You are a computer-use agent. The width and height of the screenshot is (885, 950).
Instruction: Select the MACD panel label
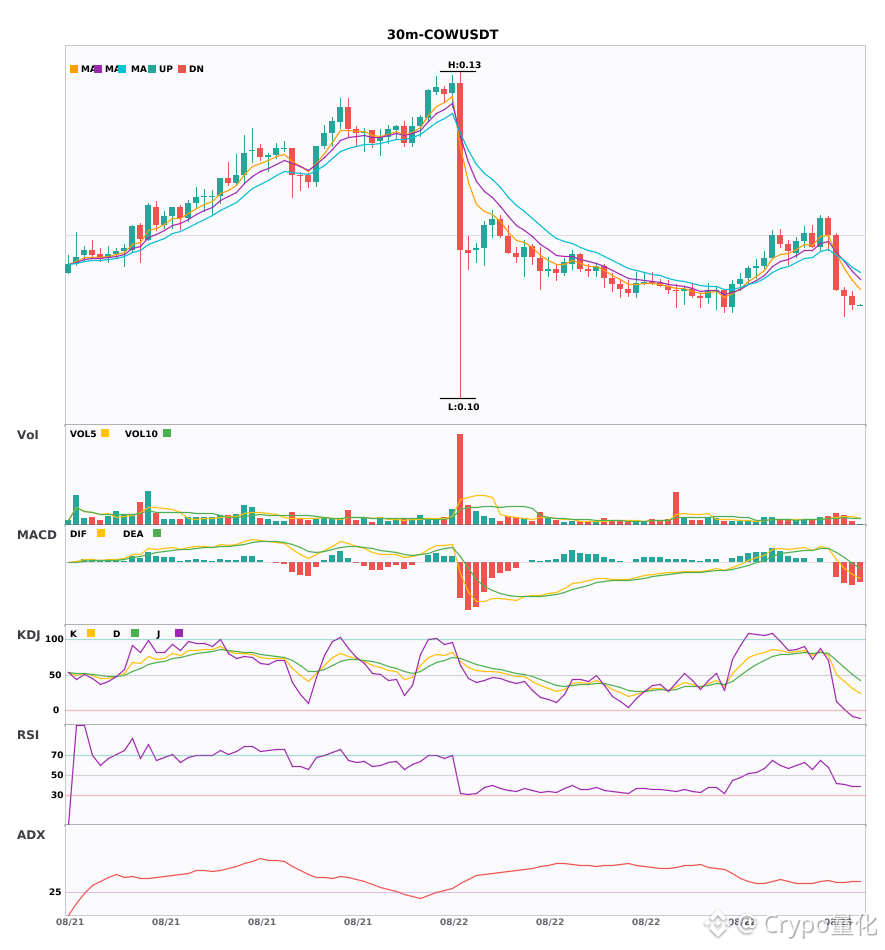tap(36, 535)
